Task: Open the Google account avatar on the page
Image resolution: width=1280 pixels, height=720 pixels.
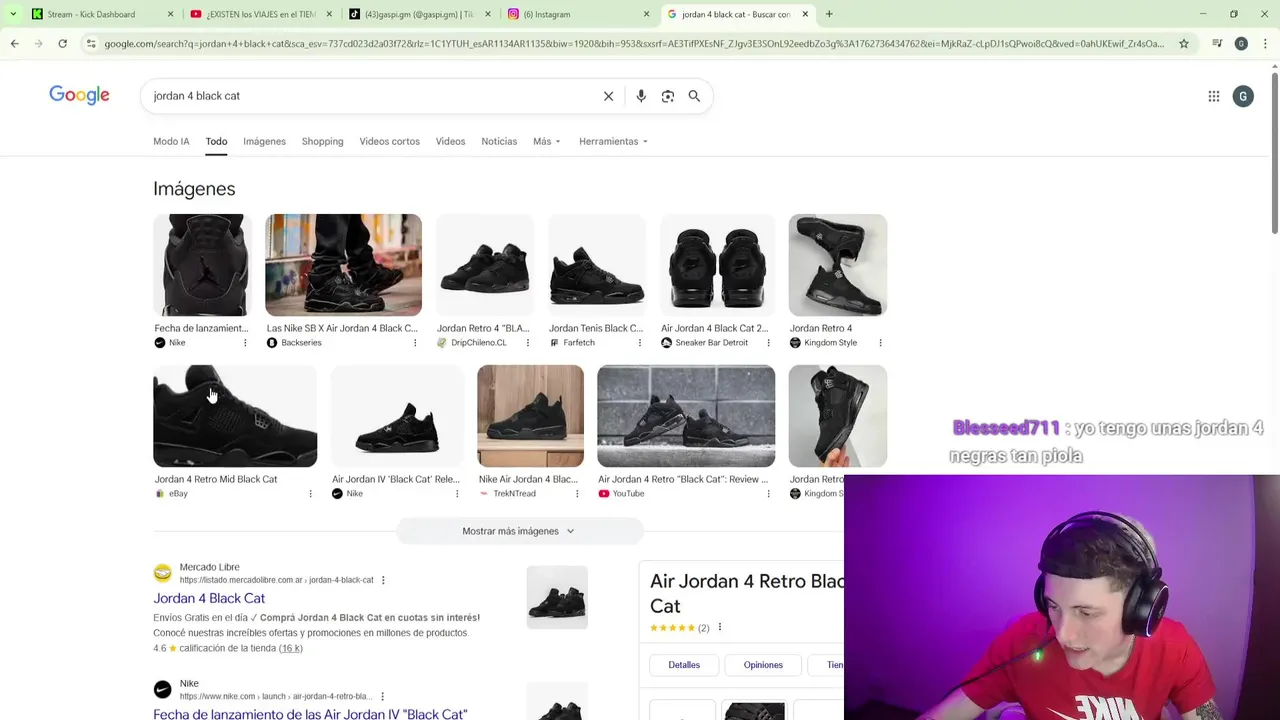Action: [x=1243, y=96]
